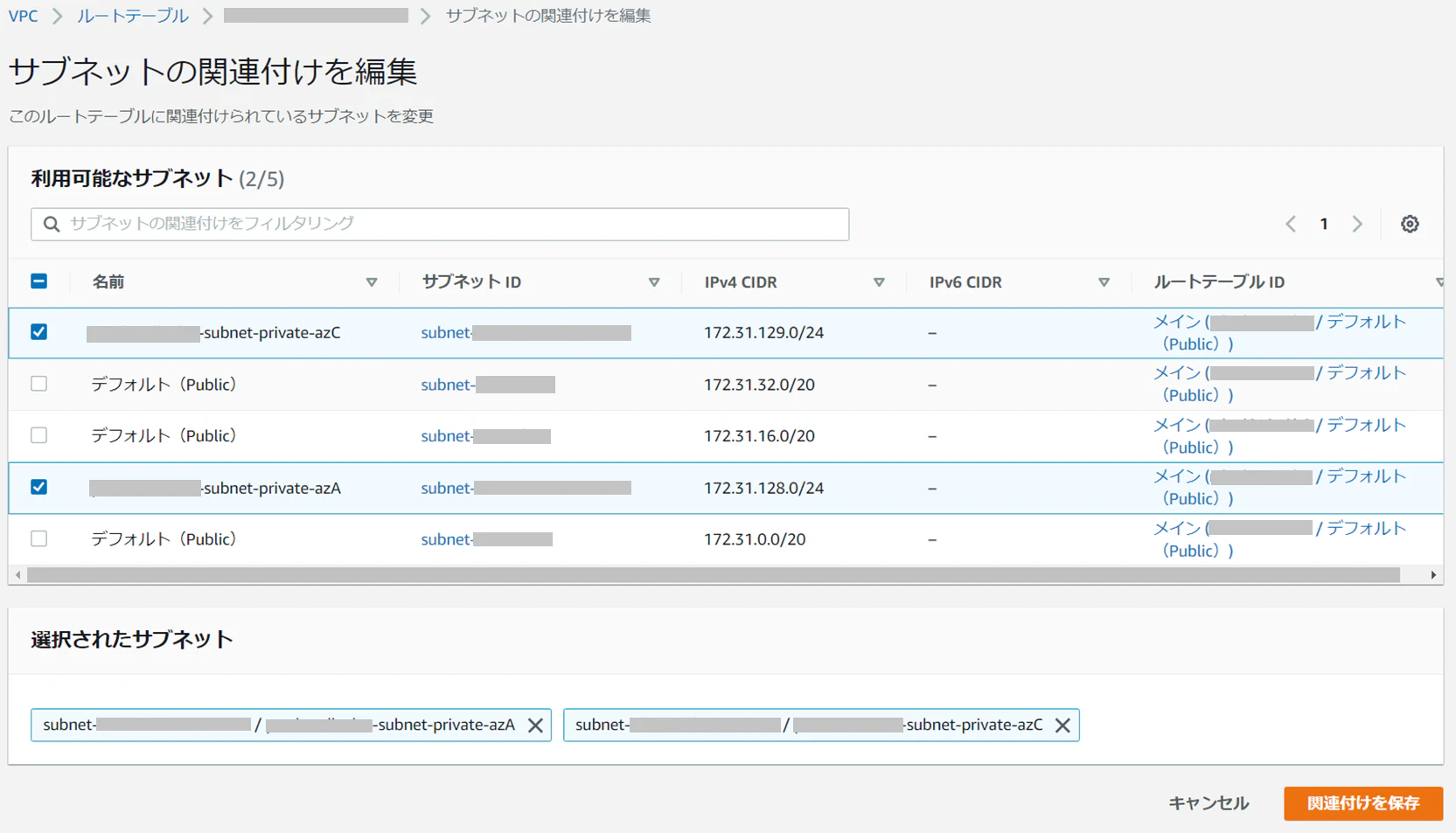Remove subnet-private-azC from selected subnets

(x=1062, y=725)
